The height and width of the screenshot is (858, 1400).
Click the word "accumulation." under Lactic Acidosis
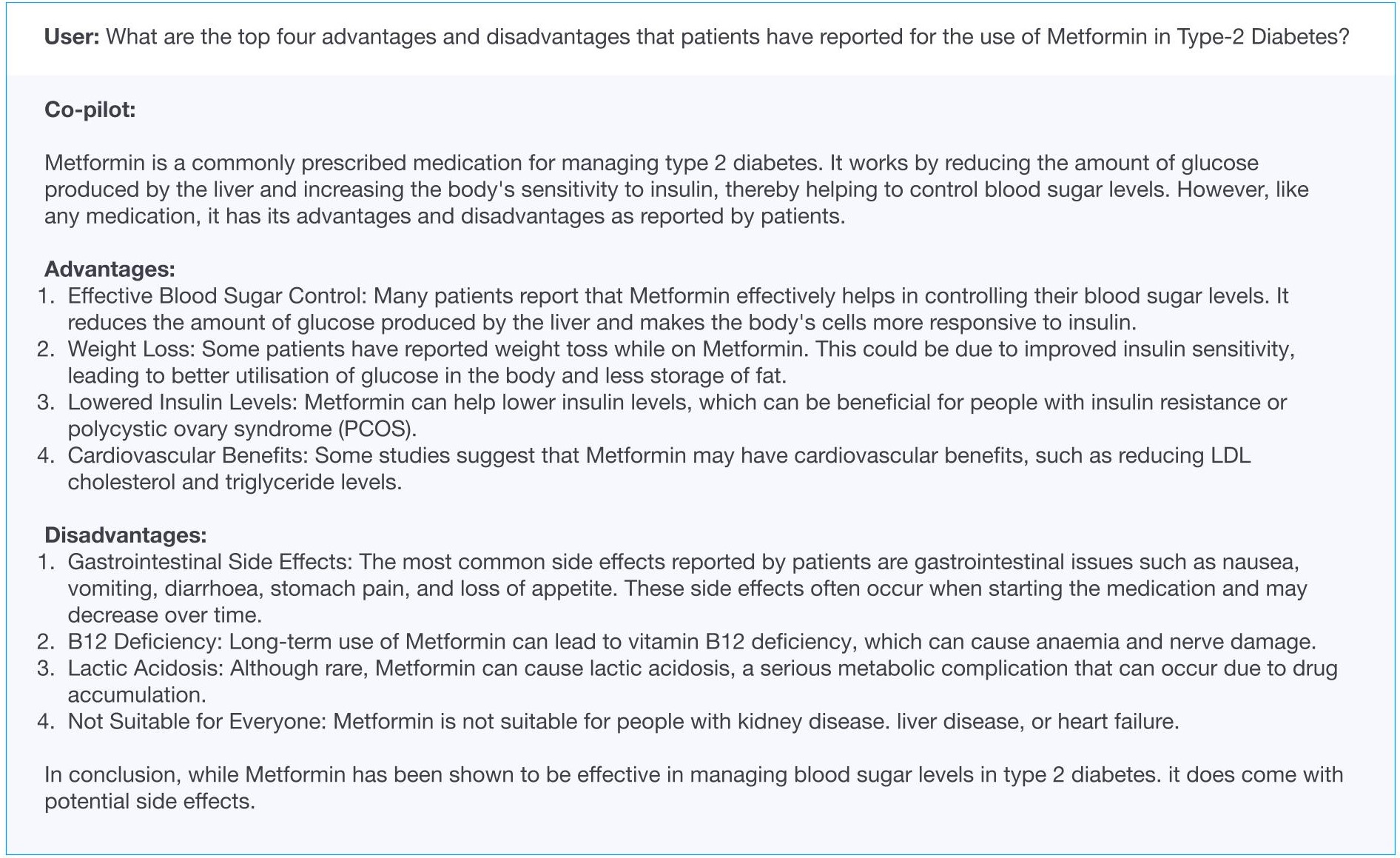coord(136,695)
